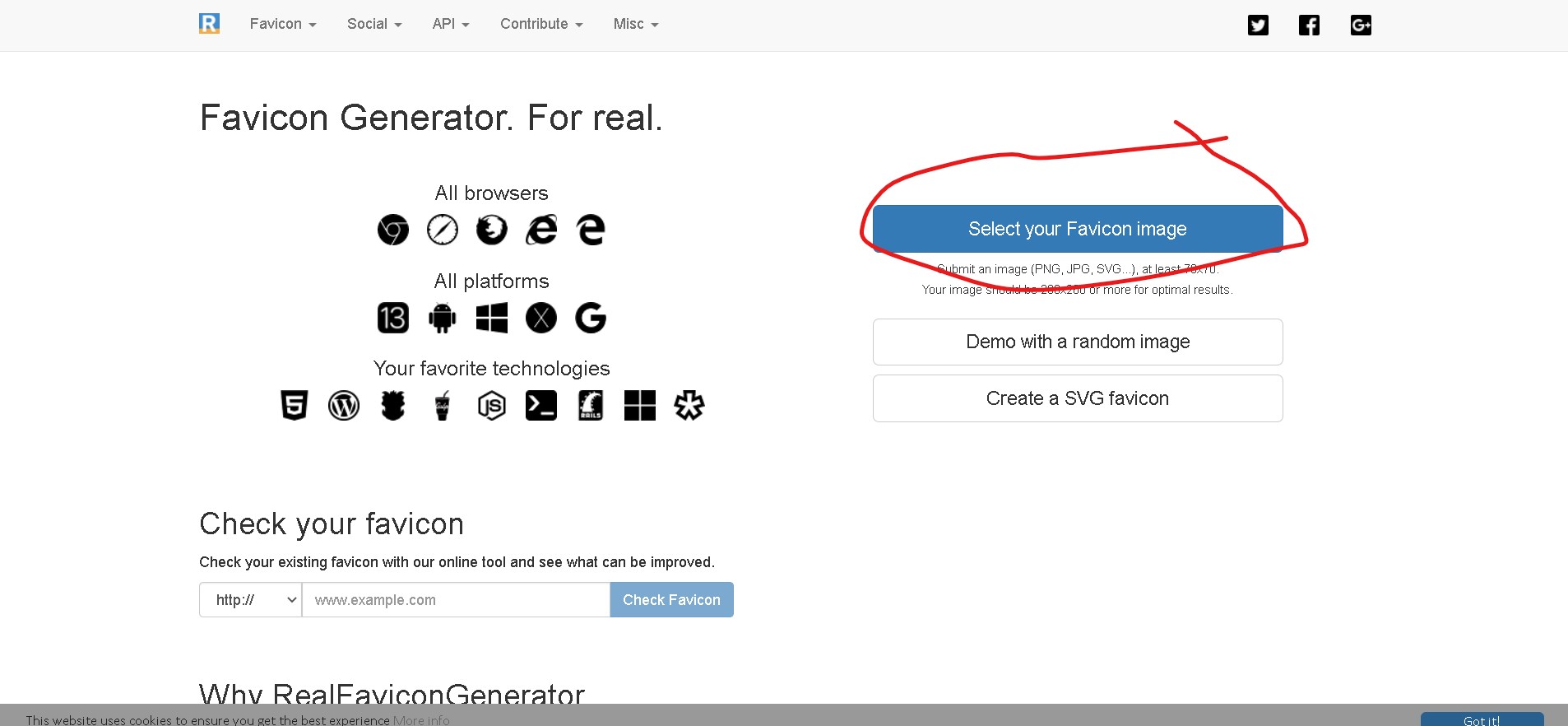Click the snowflake-shaped technology icon
The width and height of the screenshot is (1568, 726).
[689, 405]
